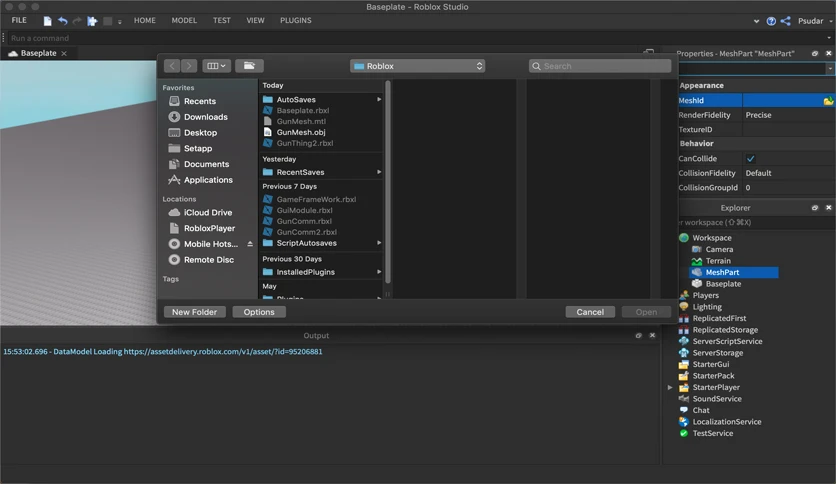Image resolution: width=836 pixels, height=484 pixels.
Task: Expand the RecentSaves folder arrow
Action: (379, 172)
